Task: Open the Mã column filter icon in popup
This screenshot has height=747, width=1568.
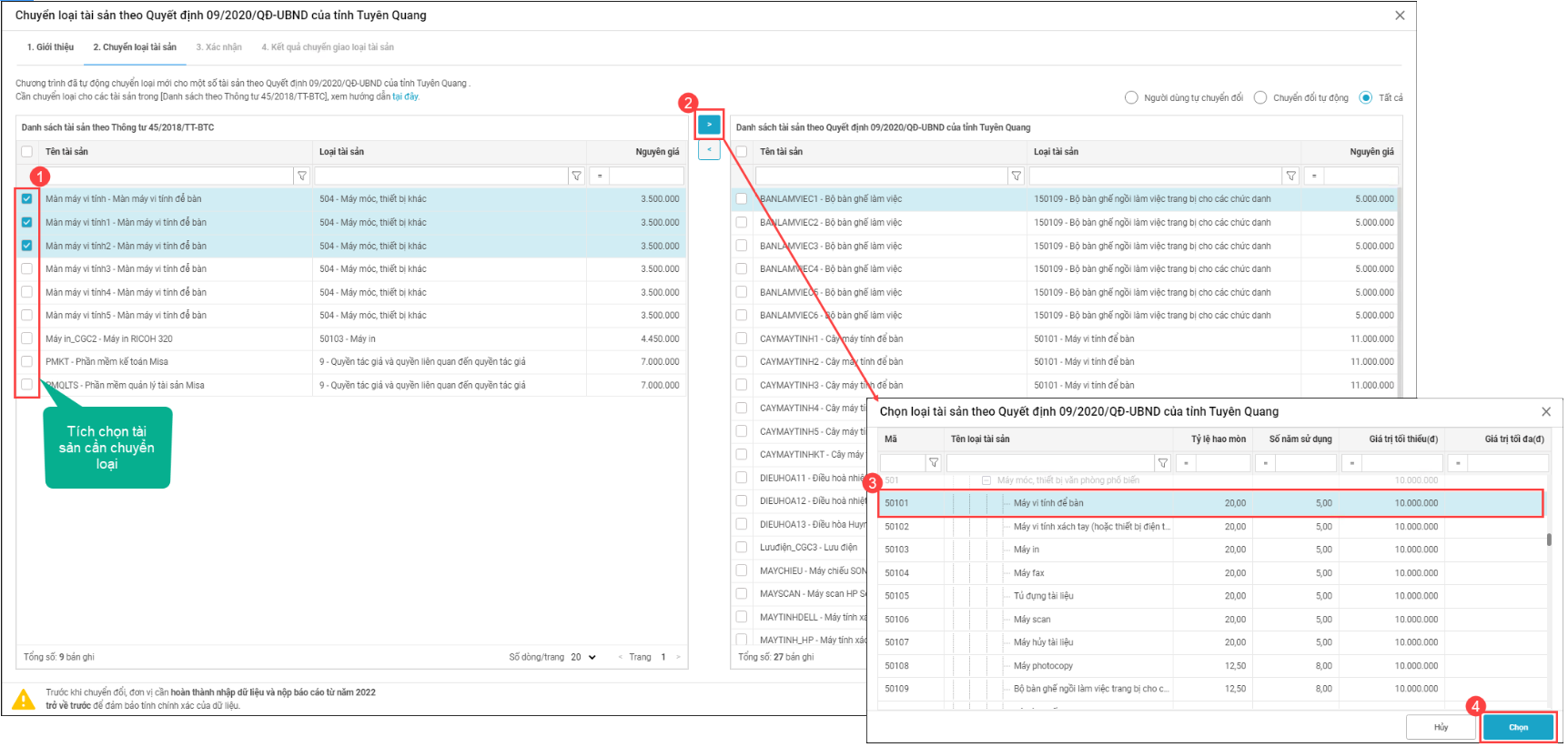Action: click(x=934, y=463)
